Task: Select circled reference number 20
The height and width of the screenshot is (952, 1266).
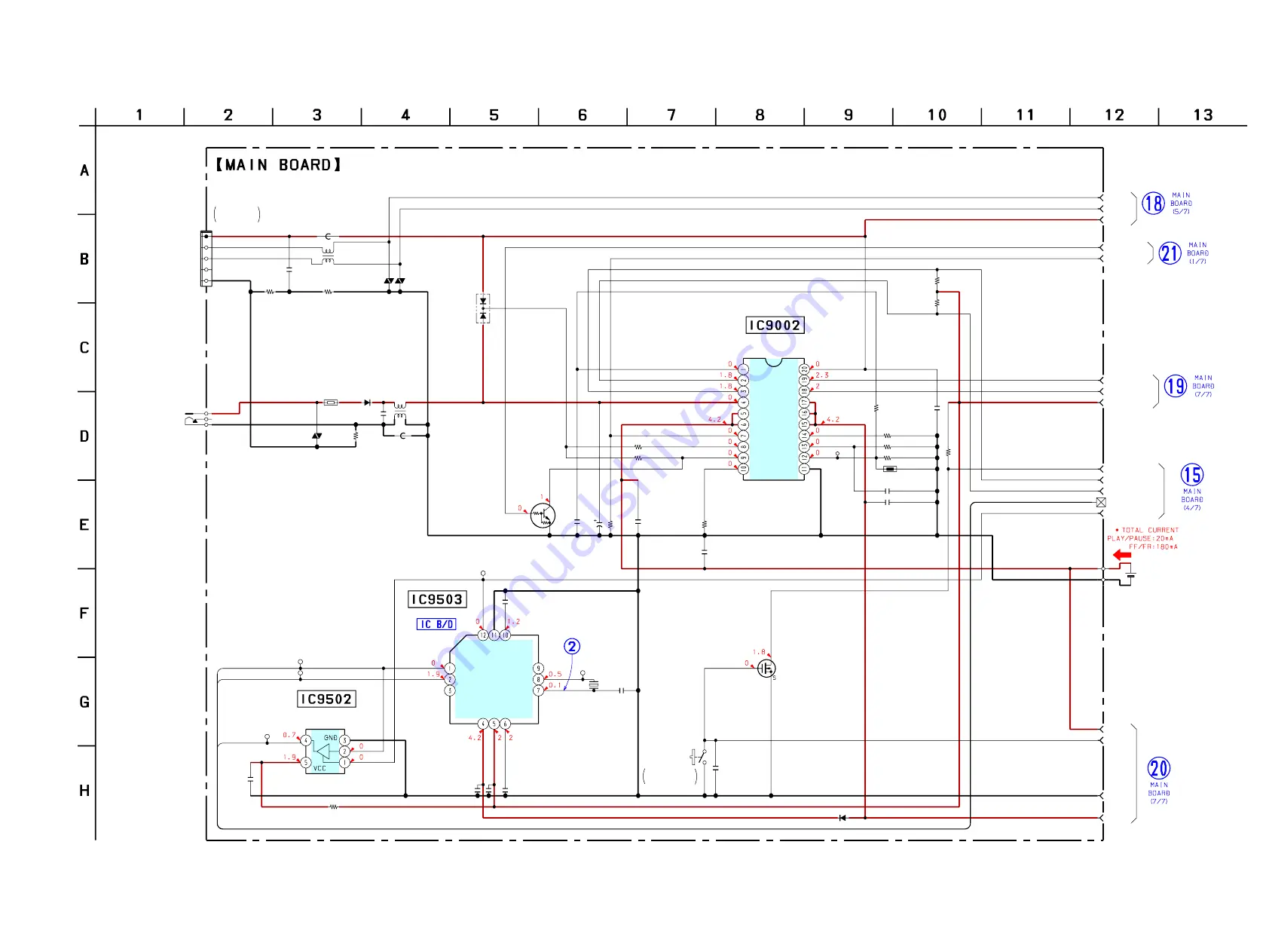Action: [x=1159, y=768]
